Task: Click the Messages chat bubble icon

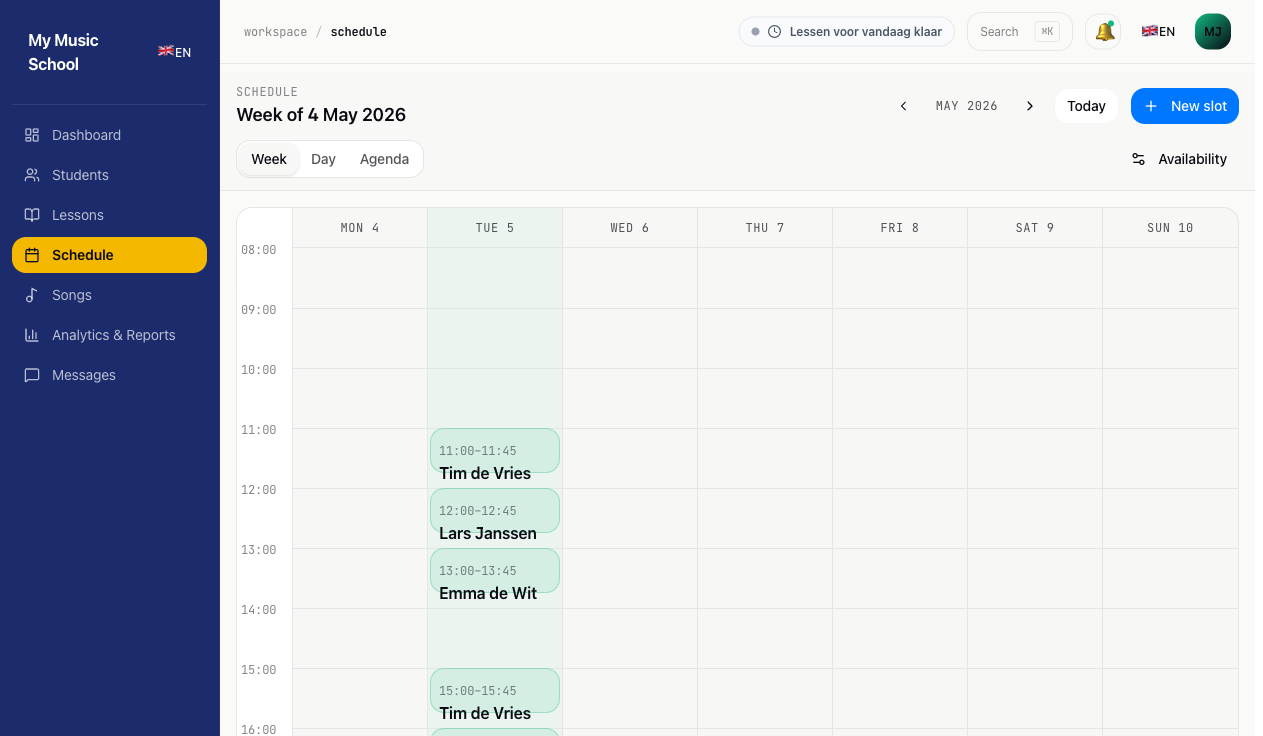Action: tap(32, 375)
